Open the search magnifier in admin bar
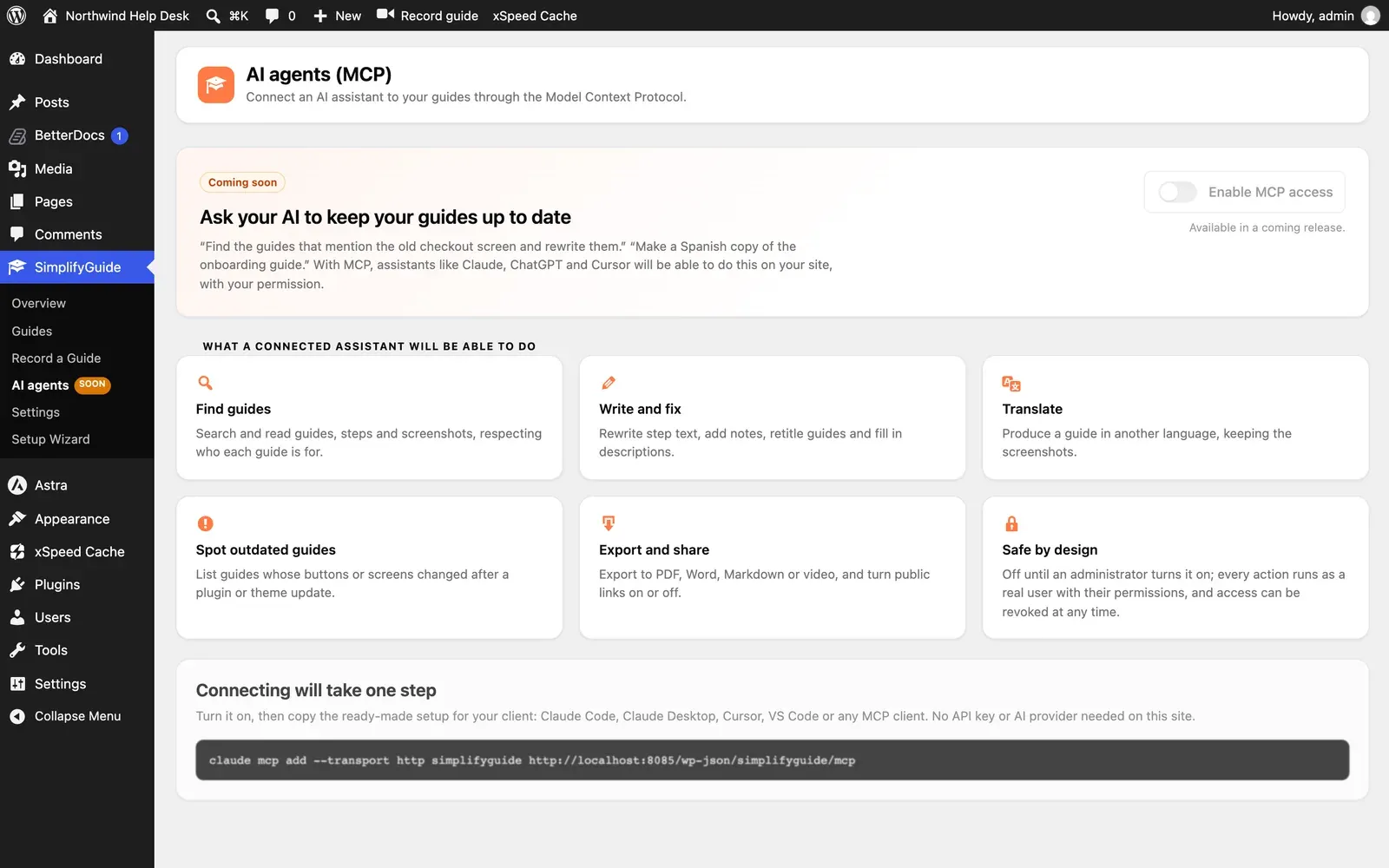 click(x=213, y=16)
